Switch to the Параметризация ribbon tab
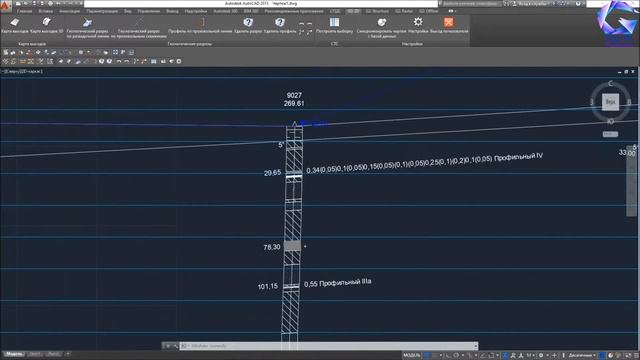The image size is (640, 360). pos(102,11)
